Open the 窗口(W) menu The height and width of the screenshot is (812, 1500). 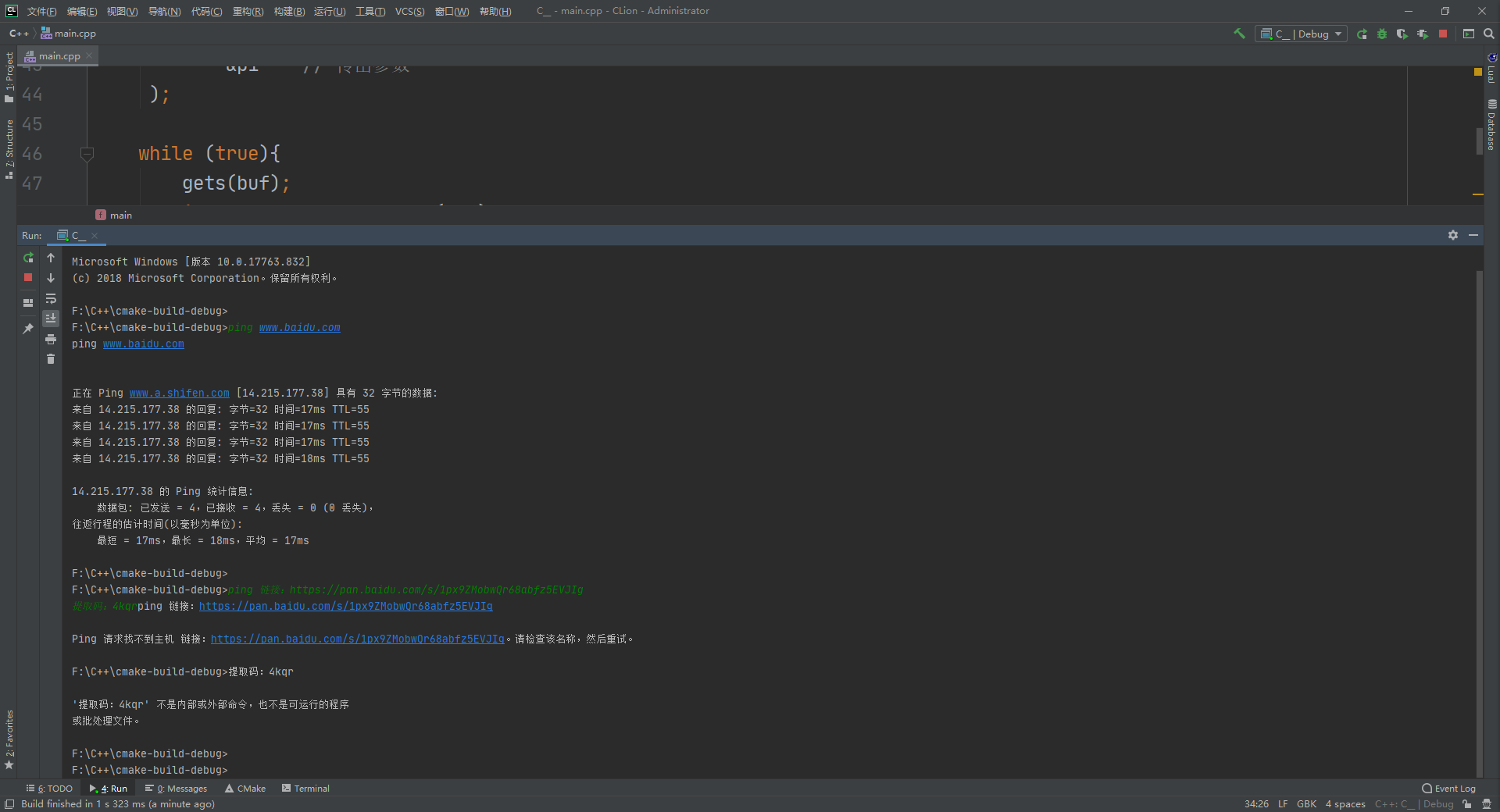[x=452, y=11]
